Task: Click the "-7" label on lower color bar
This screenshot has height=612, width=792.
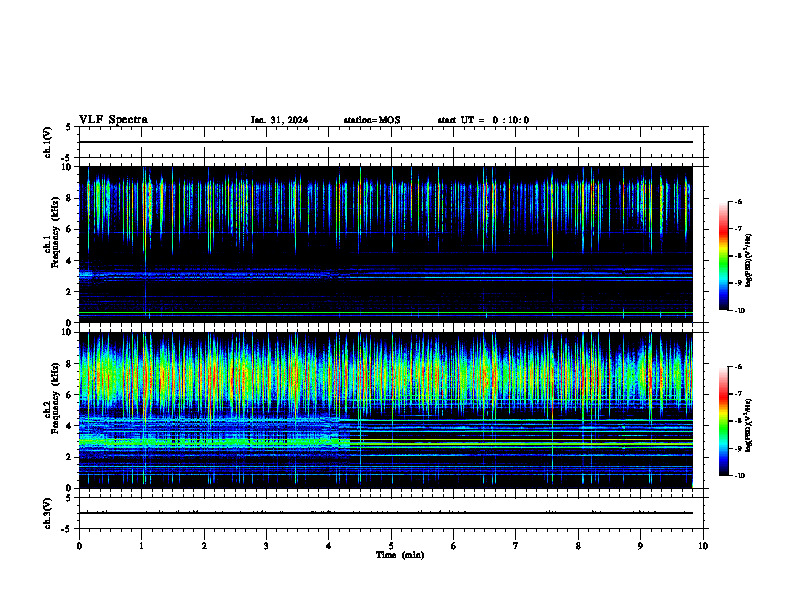Action: [x=738, y=394]
